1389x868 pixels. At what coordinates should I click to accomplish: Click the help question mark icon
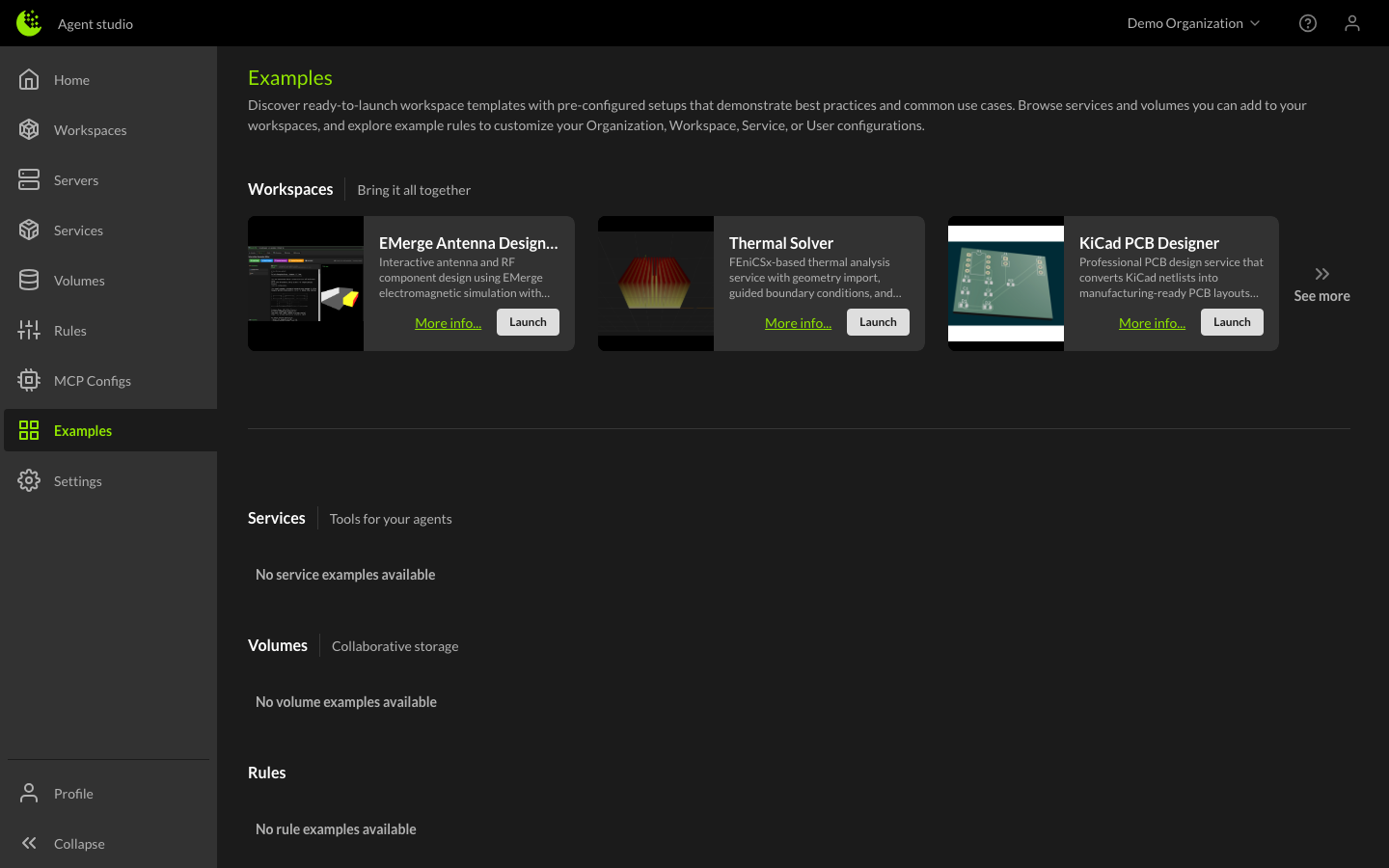(1308, 22)
